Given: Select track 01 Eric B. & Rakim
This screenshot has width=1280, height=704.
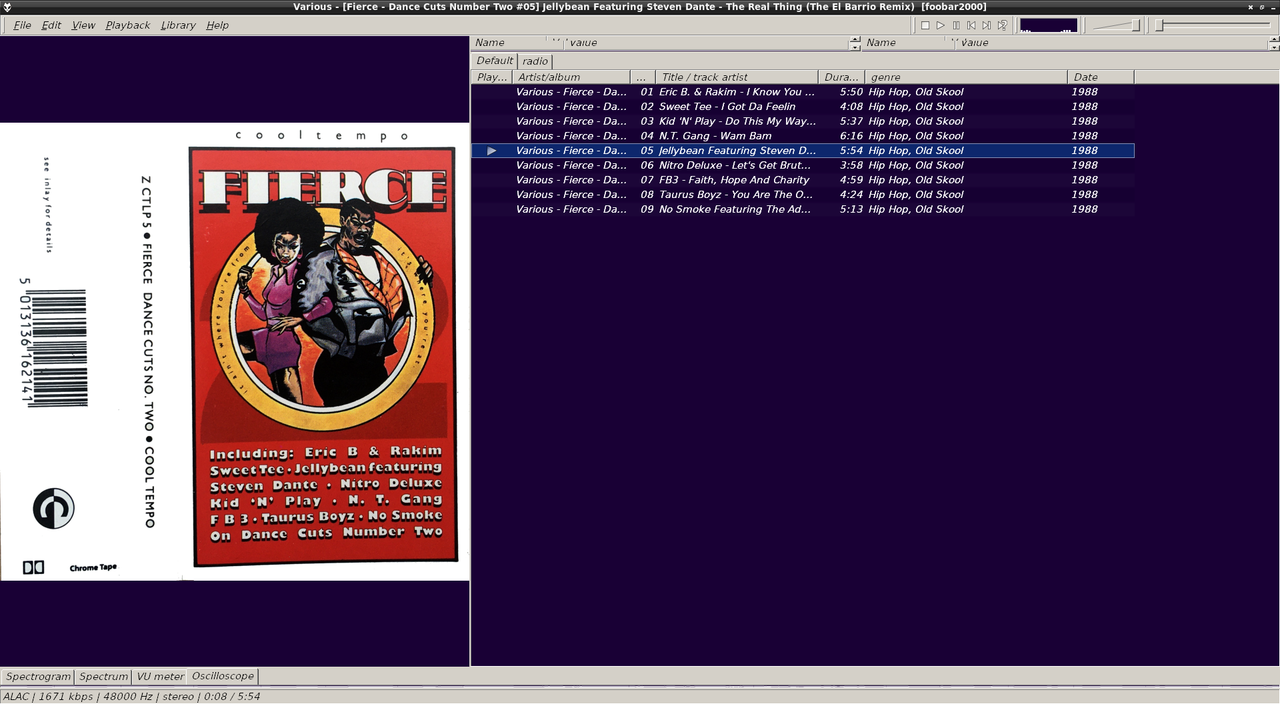Looking at the screenshot, I should [x=802, y=92].
